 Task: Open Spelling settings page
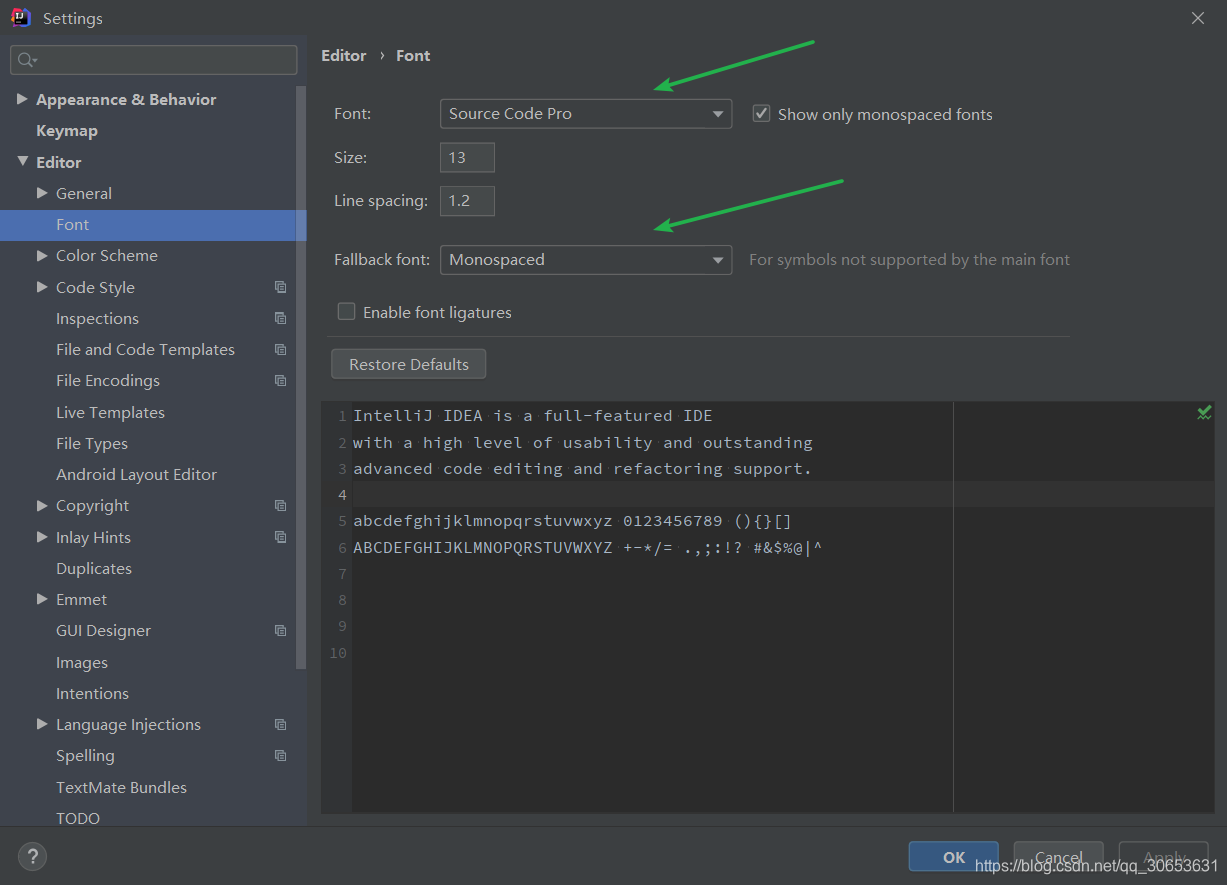tap(85, 755)
